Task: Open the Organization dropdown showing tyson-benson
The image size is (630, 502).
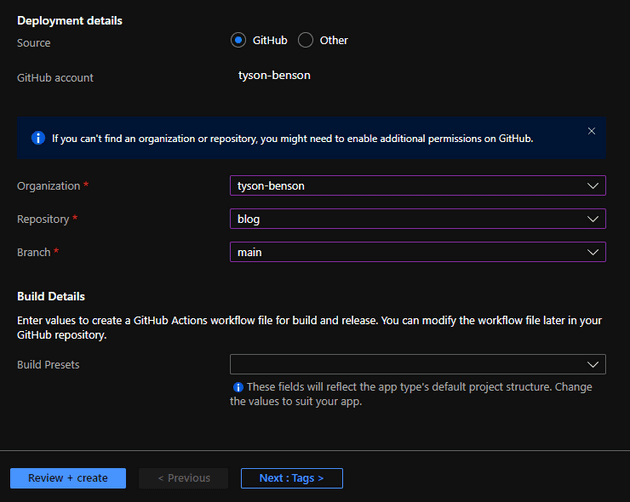Action: pyautogui.click(x=418, y=186)
